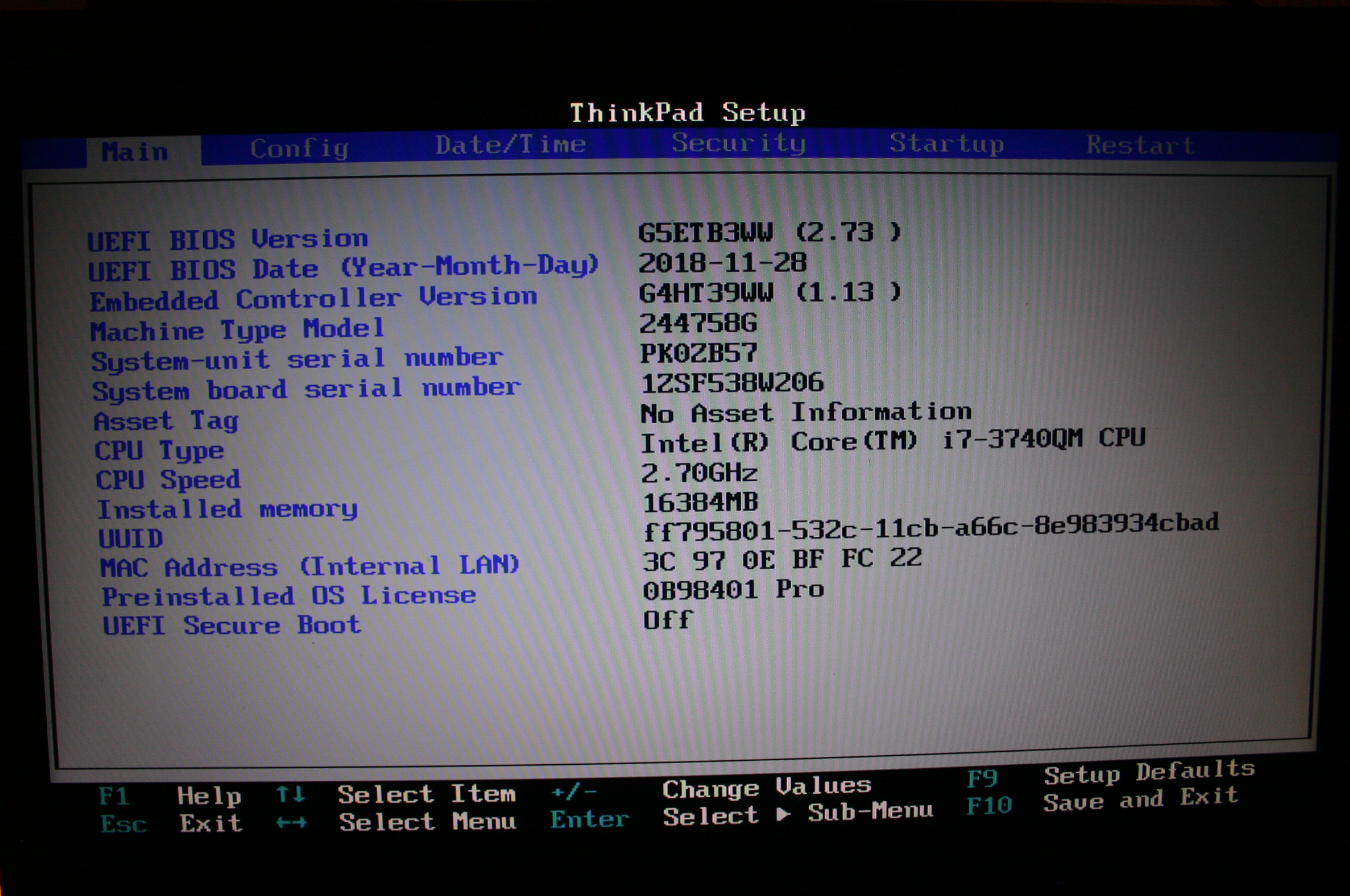Select System-unit serial number label
1350x896 pixels.
(x=297, y=360)
